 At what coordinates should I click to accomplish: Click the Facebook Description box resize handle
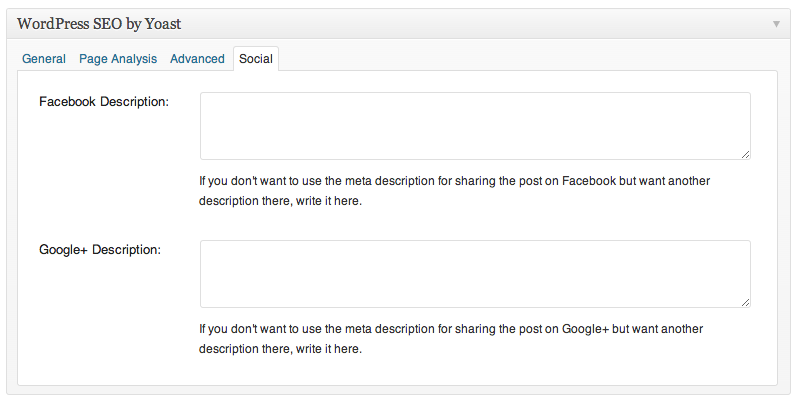click(x=745, y=154)
